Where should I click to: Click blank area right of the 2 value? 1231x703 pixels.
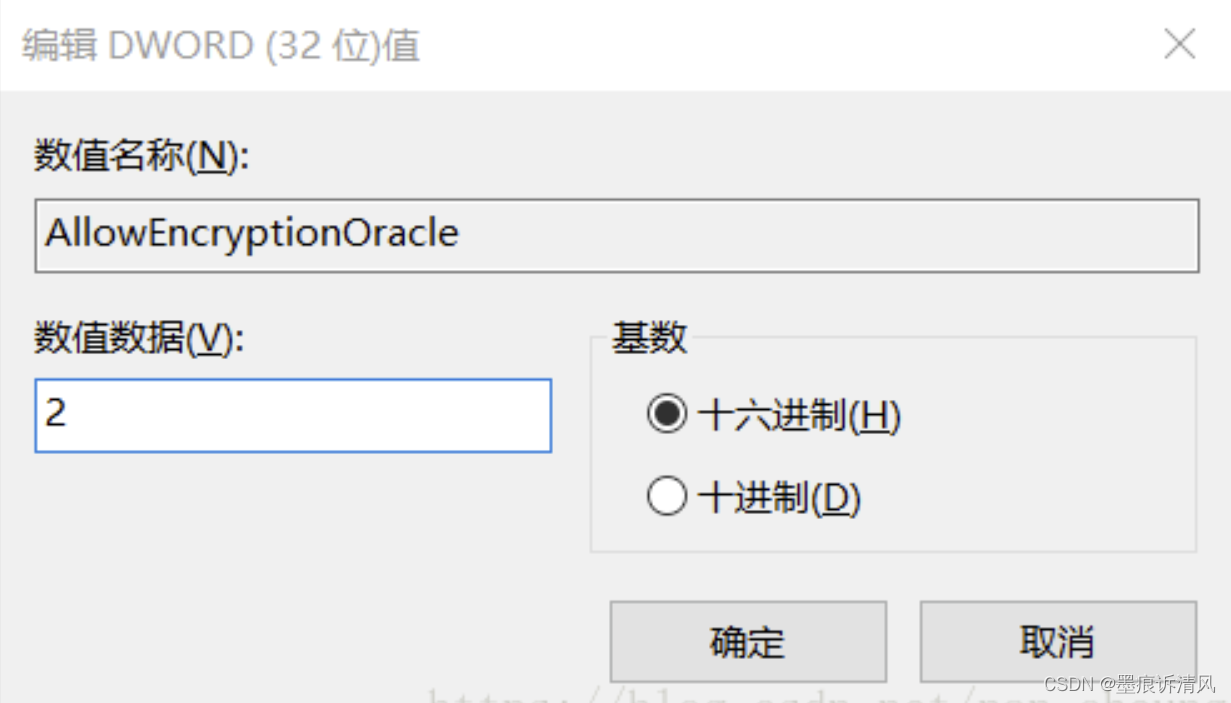pyautogui.click(x=310, y=415)
